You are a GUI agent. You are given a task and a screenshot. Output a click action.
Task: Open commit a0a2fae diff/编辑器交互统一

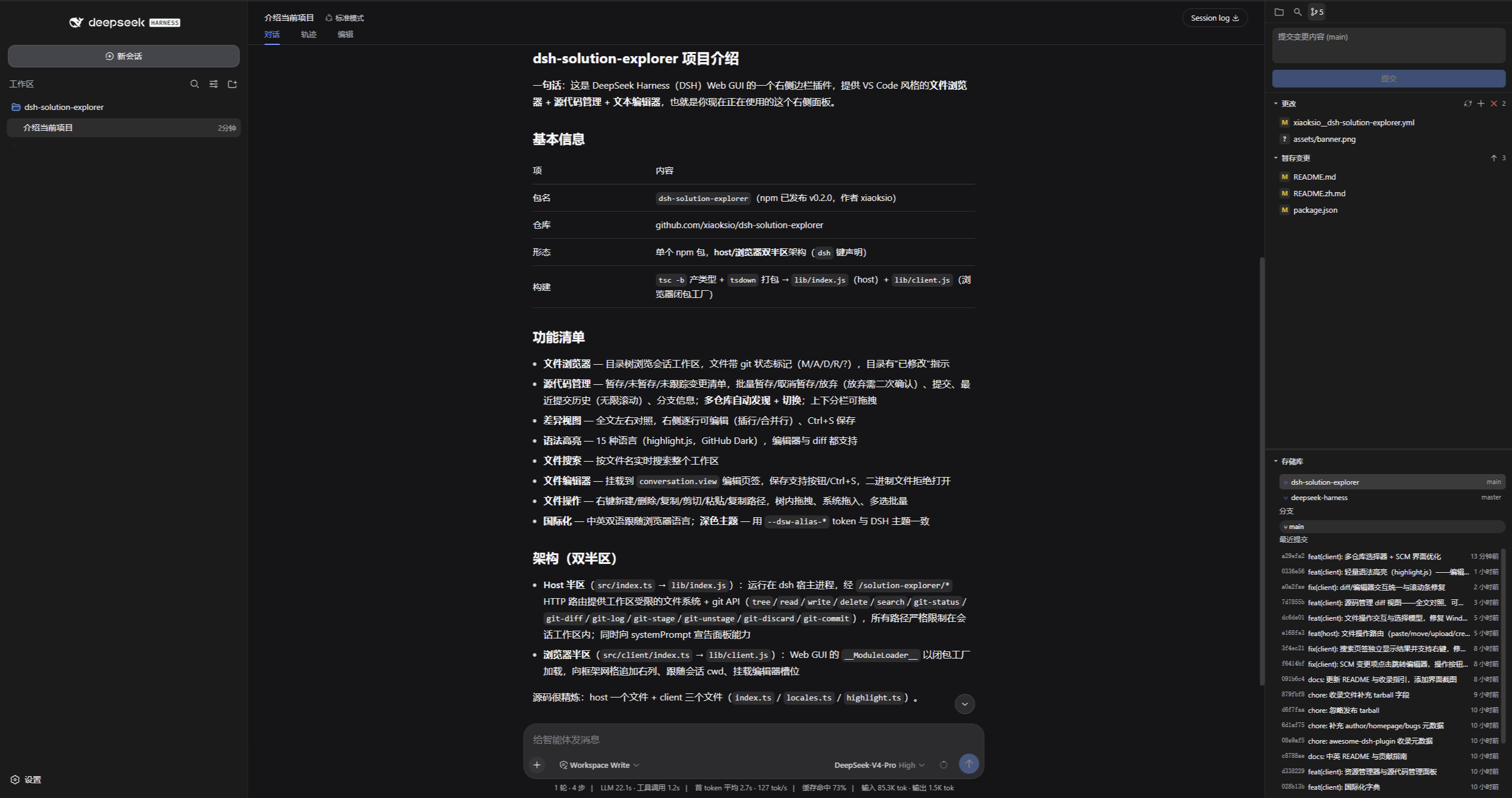[x=1390, y=587]
